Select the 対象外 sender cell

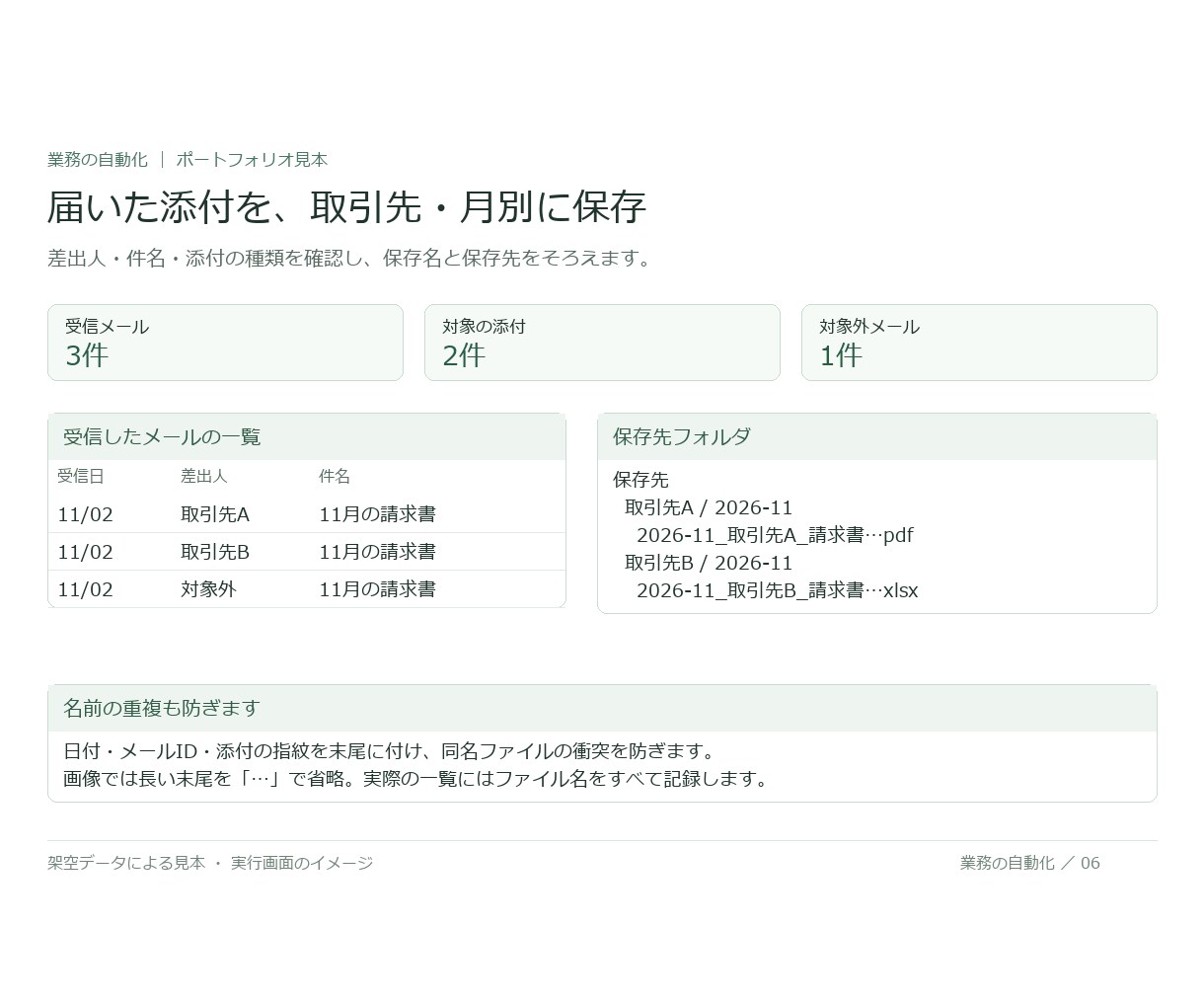(209, 589)
